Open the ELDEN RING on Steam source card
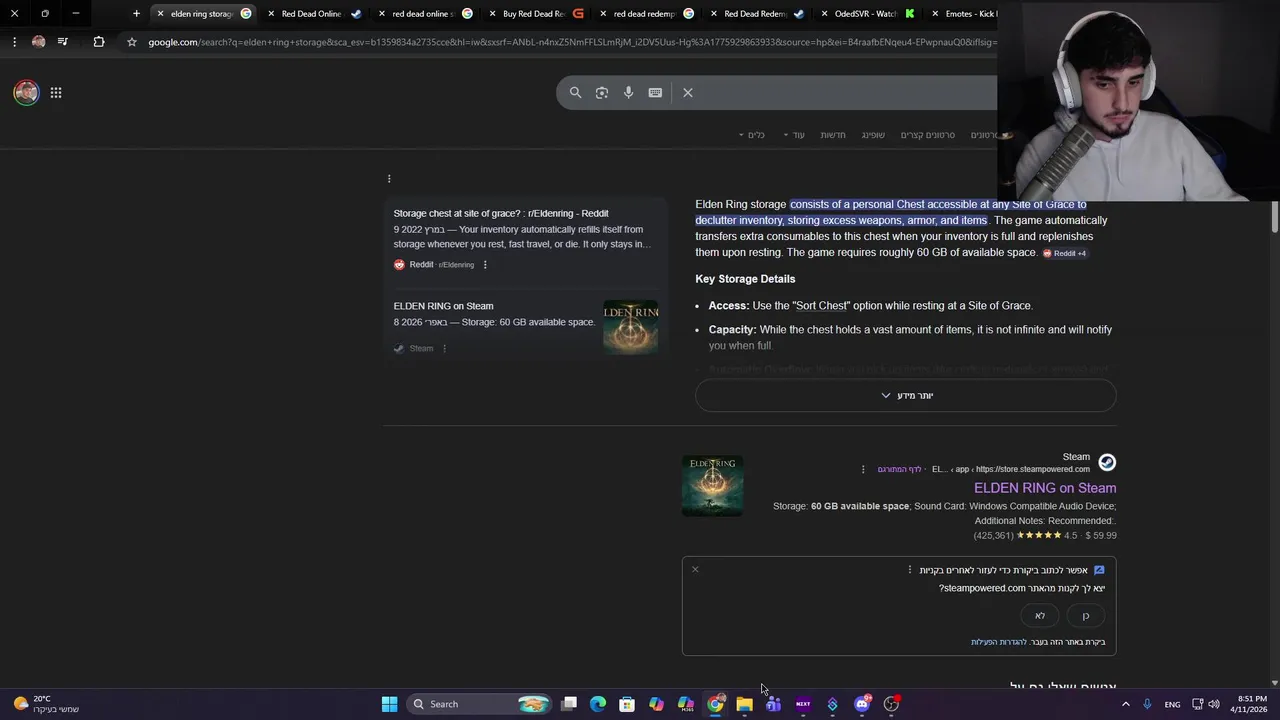 point(443,306)
